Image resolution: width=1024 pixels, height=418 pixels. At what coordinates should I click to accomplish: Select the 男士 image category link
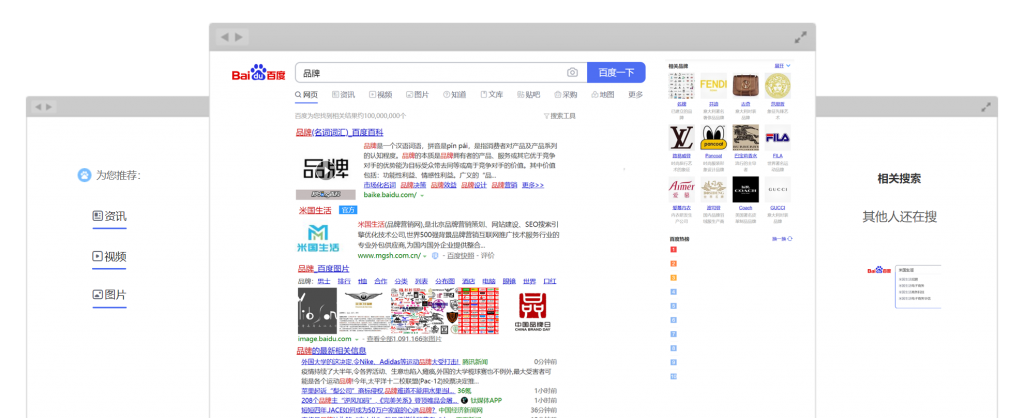tap(324, 281)
